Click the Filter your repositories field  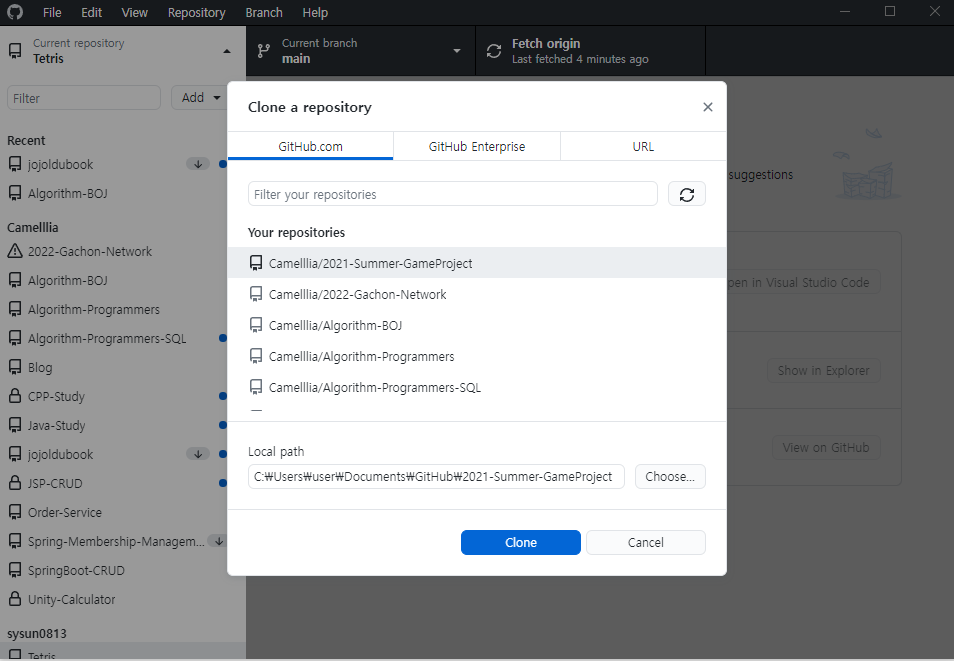tap(453, 194)
